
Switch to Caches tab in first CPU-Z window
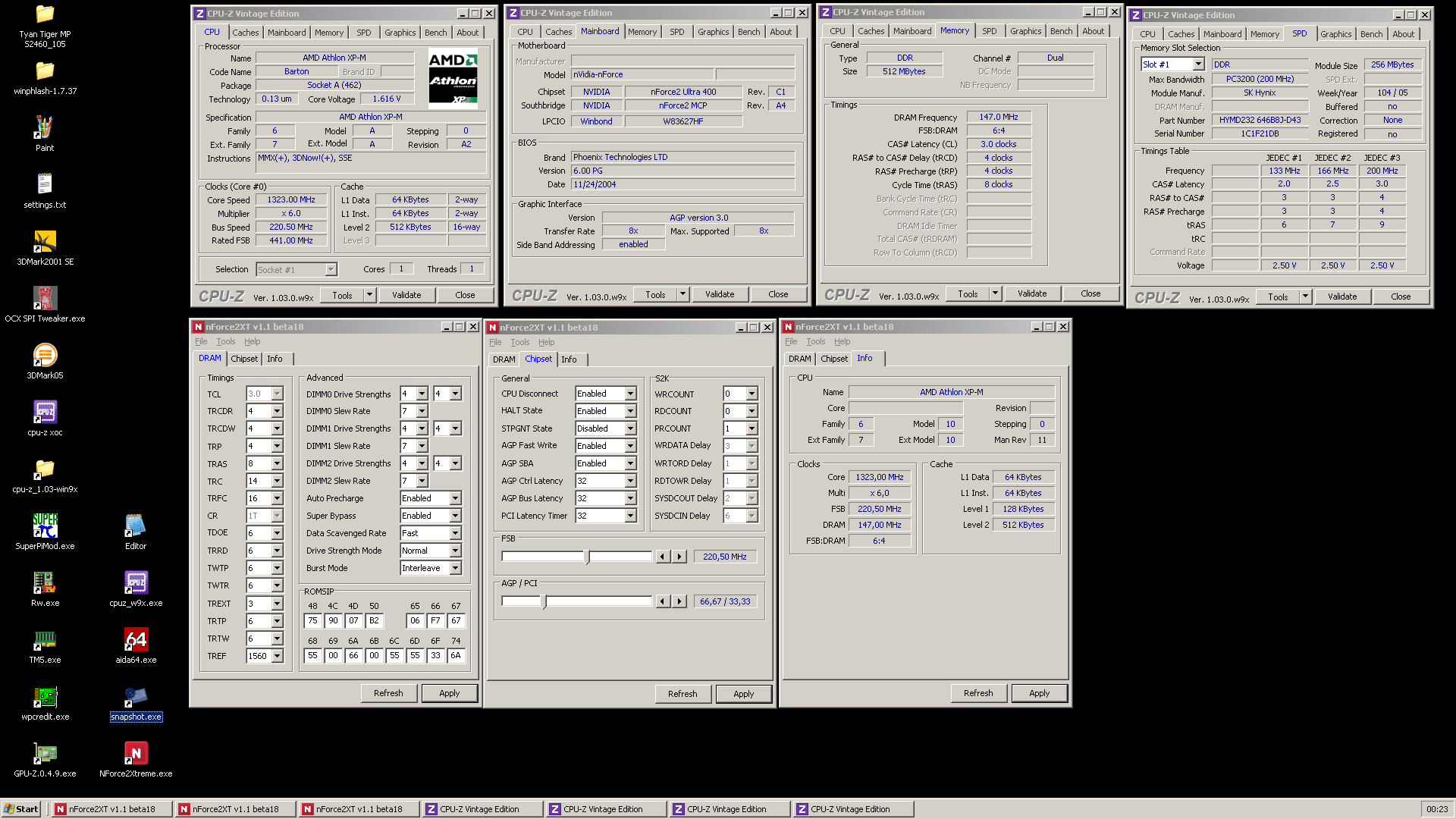tap(245, 33)
